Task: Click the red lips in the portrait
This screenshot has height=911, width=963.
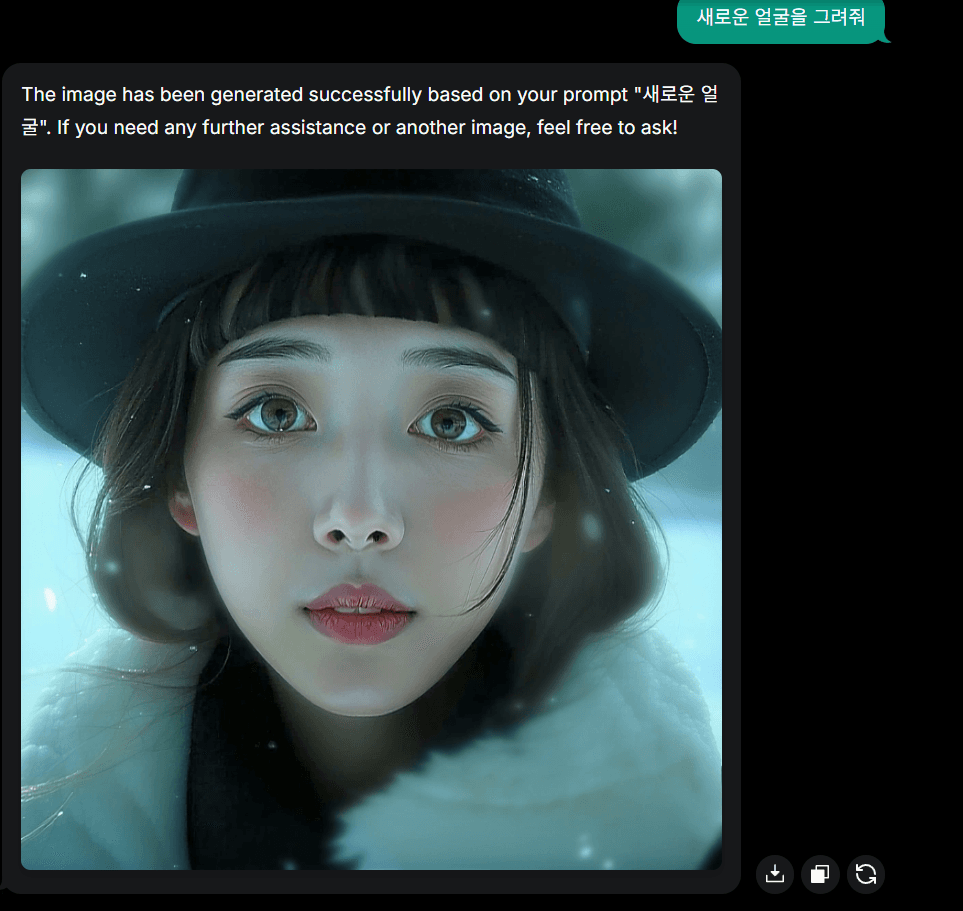Action: [x=359, y=611]
